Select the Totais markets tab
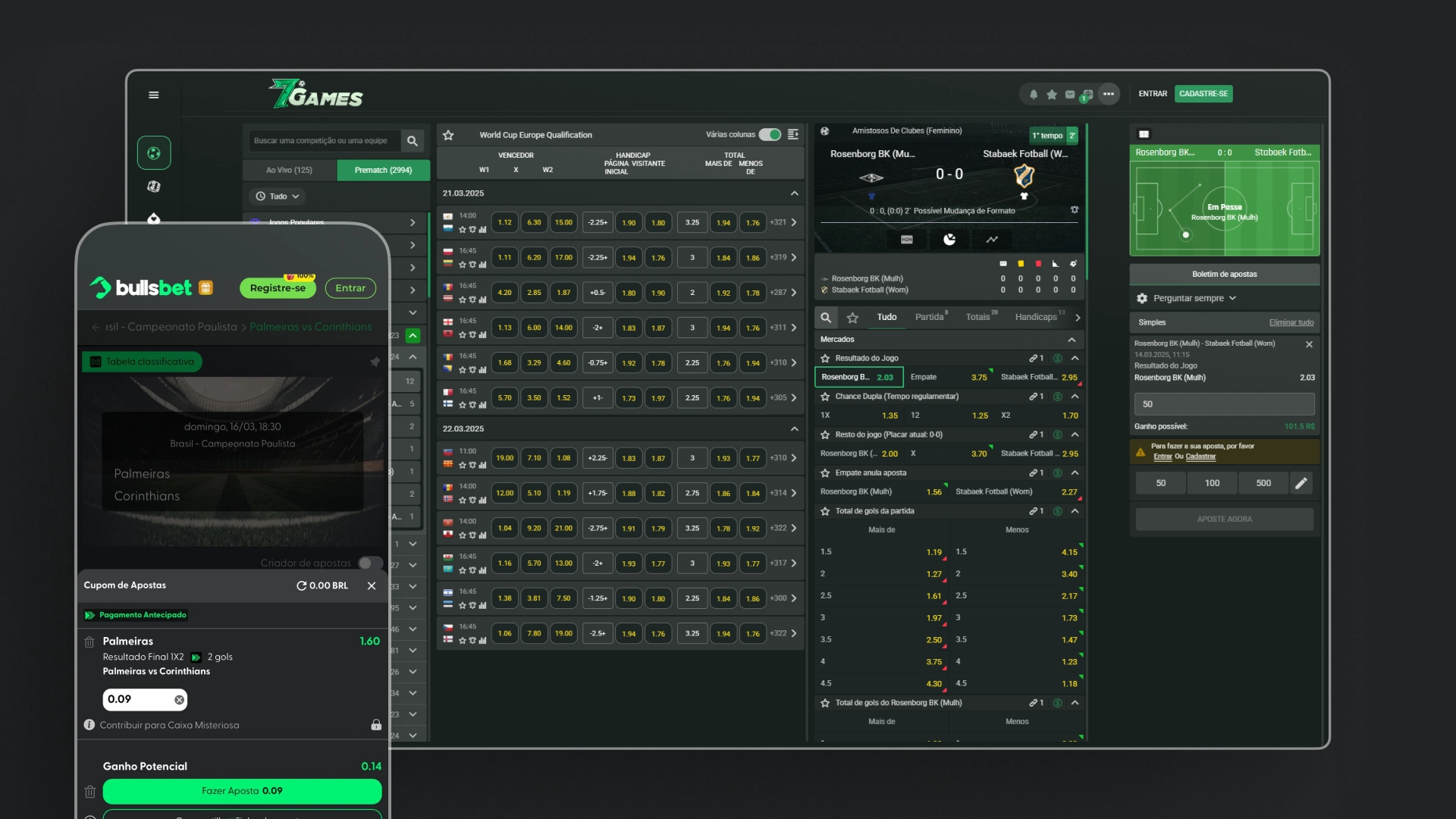1456x819 pixels. 981,317
